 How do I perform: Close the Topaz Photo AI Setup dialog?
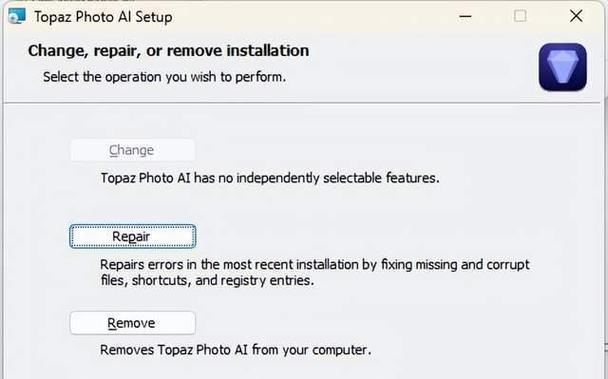pos(576,16)
